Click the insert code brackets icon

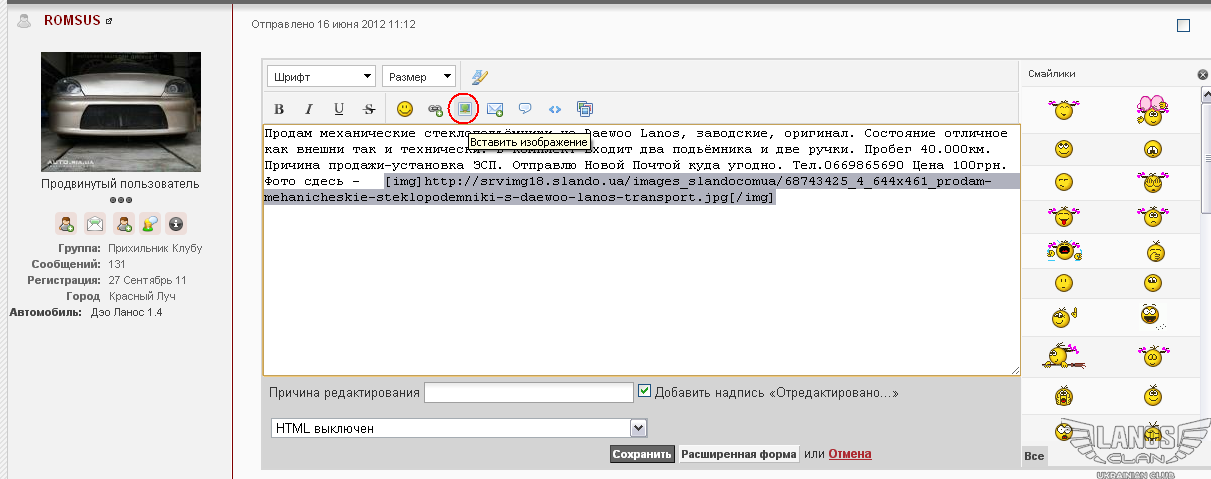tap(555, 109)
